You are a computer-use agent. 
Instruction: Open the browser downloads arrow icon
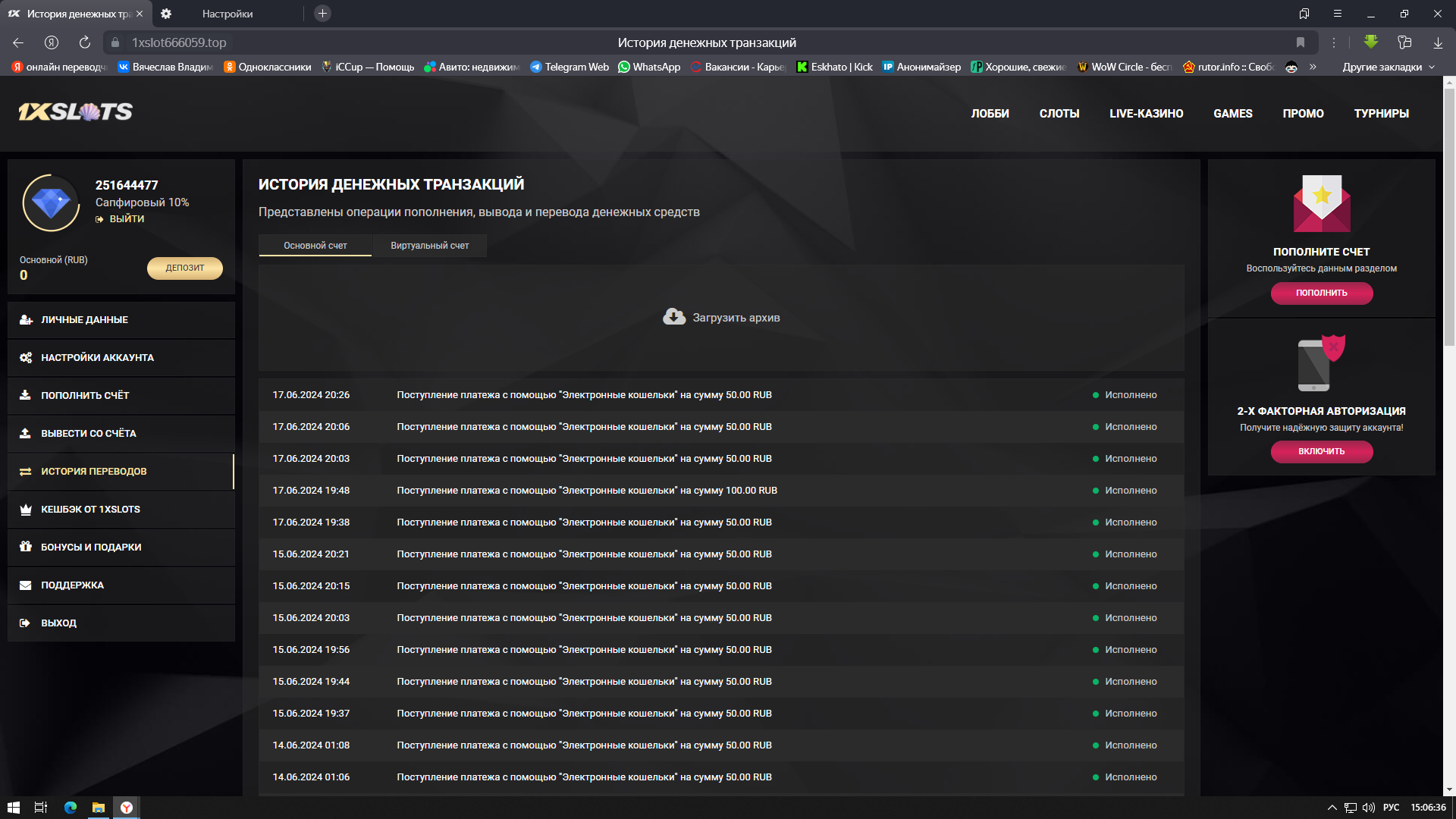point(1438,42)
